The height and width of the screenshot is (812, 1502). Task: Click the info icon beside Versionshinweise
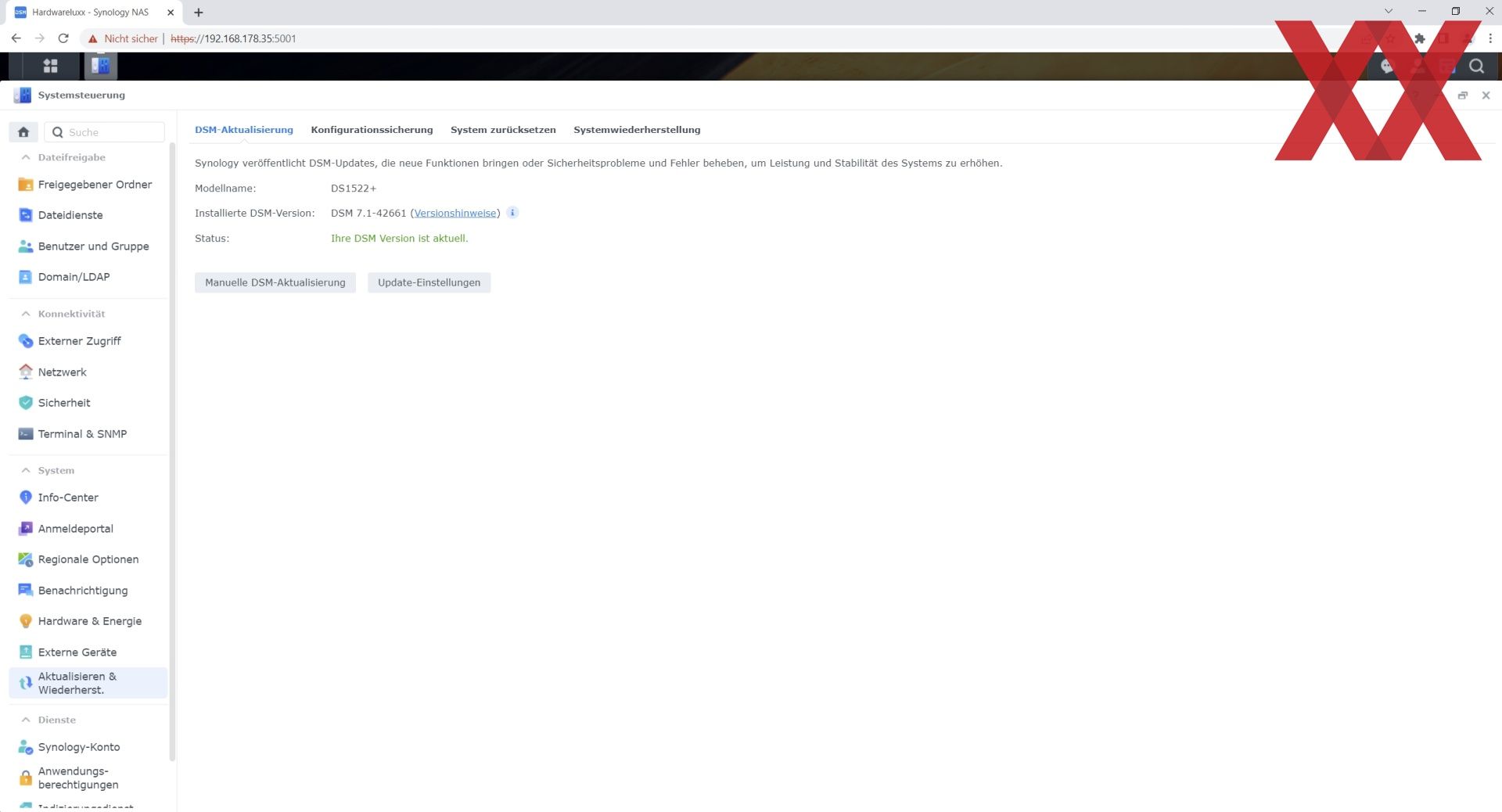click(512, 213)
